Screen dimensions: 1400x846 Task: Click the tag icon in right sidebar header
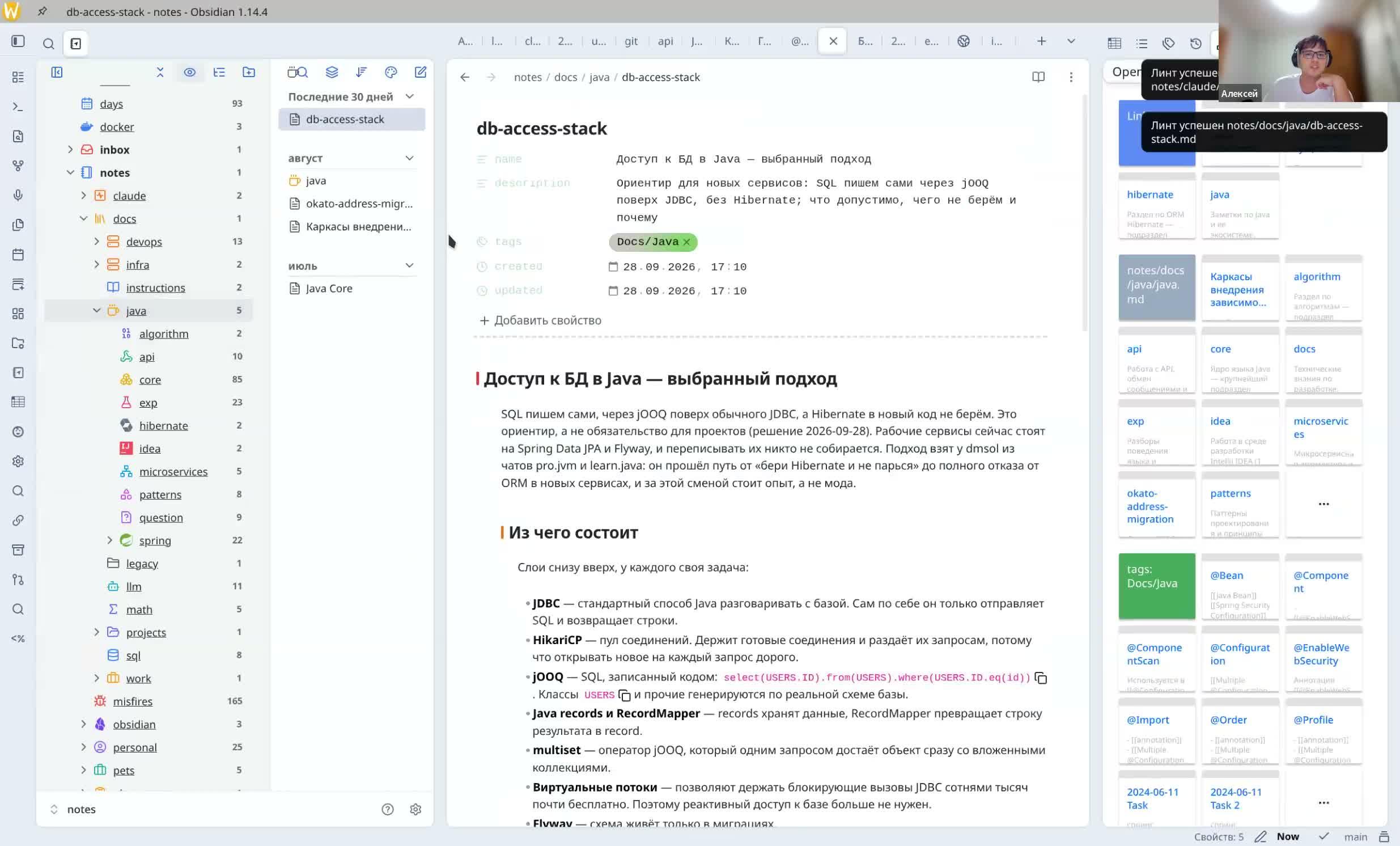coord(1169,43)
